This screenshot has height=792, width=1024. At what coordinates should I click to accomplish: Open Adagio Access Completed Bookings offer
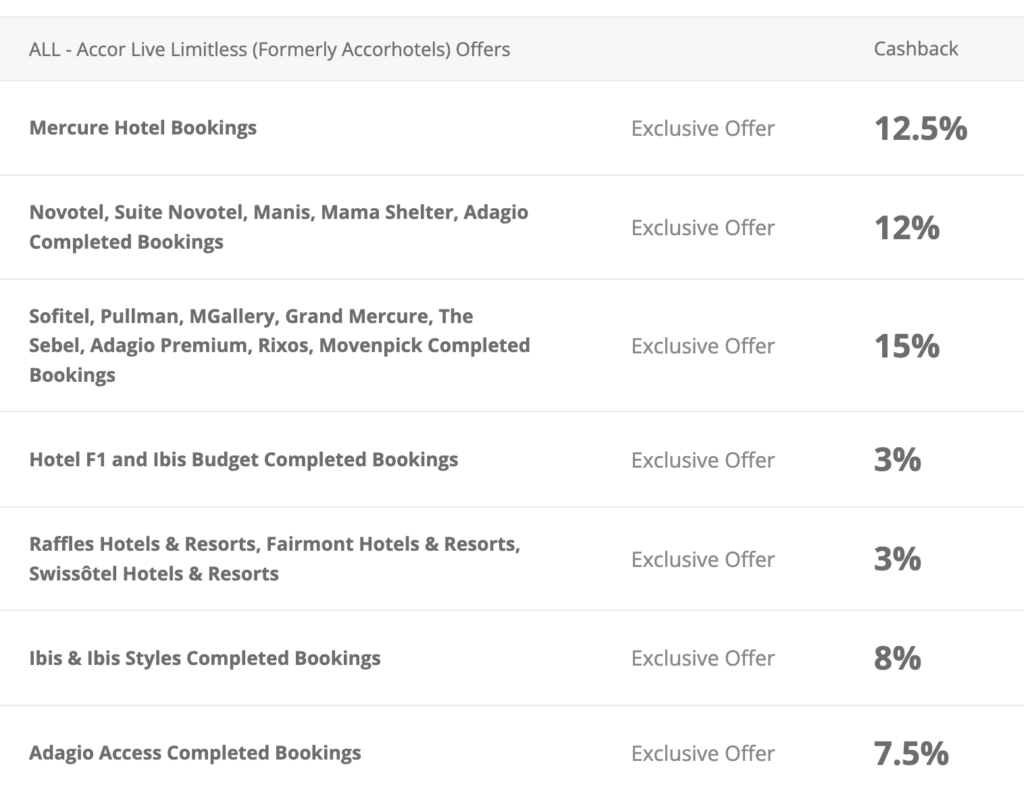(x=195, y=753)
